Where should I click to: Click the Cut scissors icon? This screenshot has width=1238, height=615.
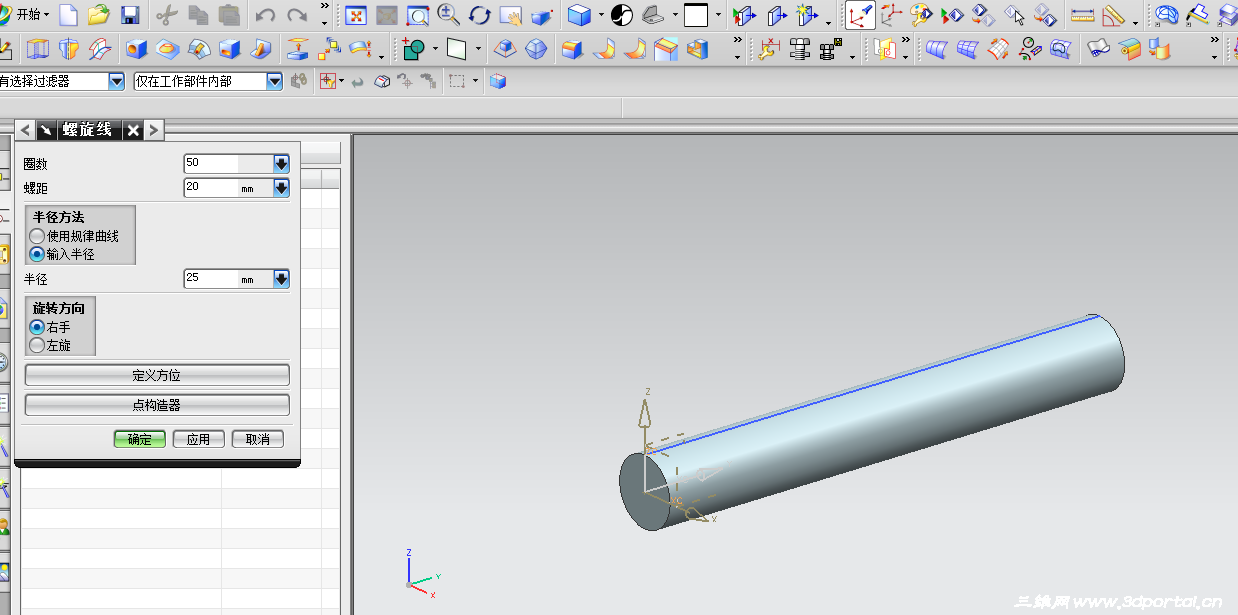pos(167,15)
